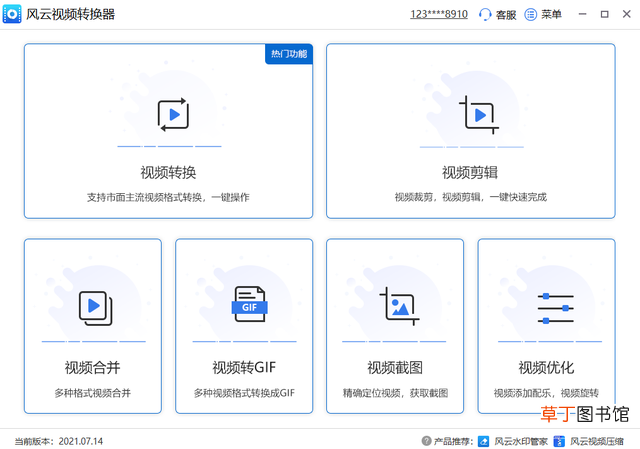Click text 多种格式视频合并
This screenshot has height=449, width=640.
pos(92,393)
